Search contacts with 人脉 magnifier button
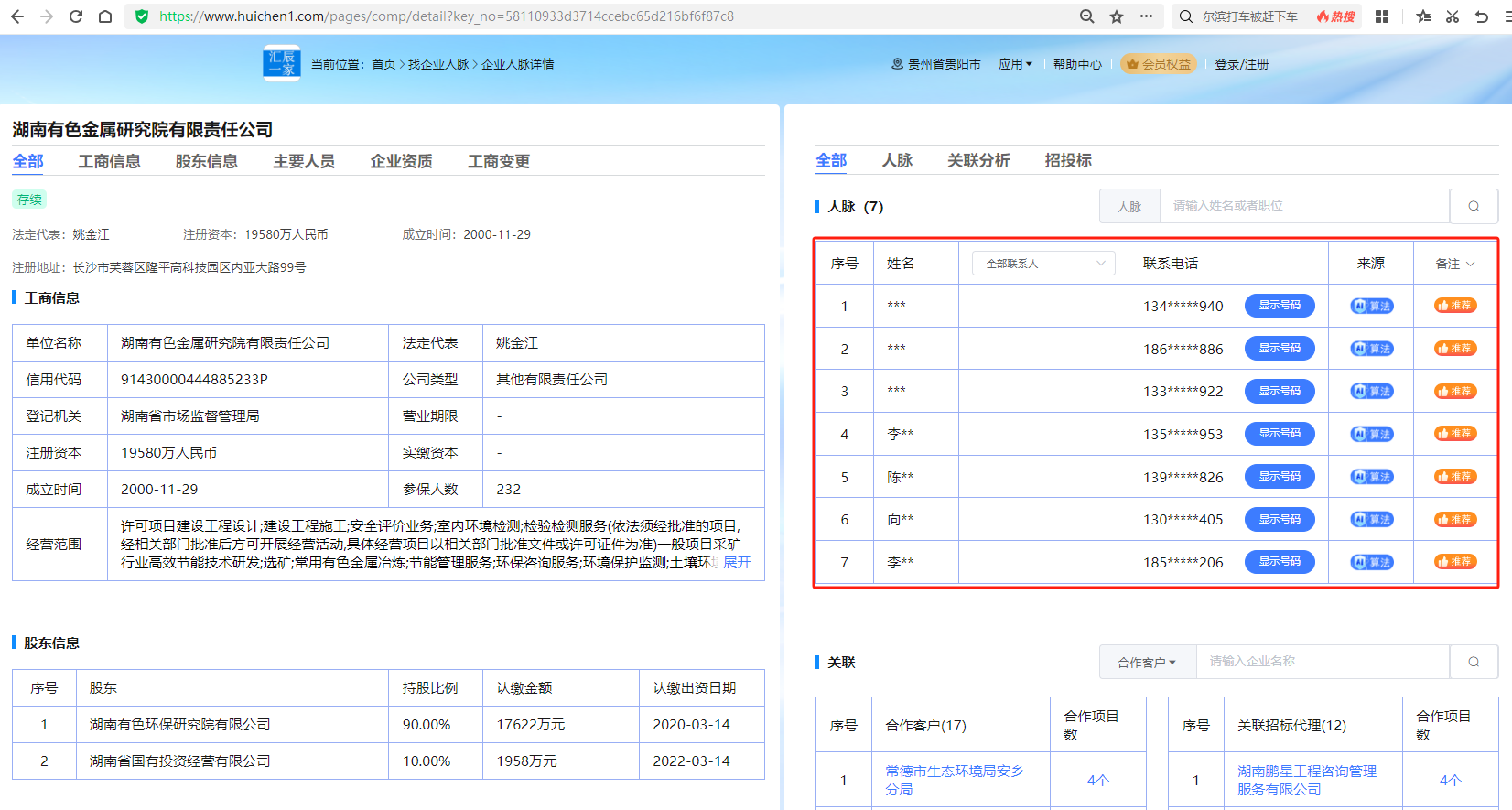This screenshot has width=1512, height=810. click(1474, 206)
